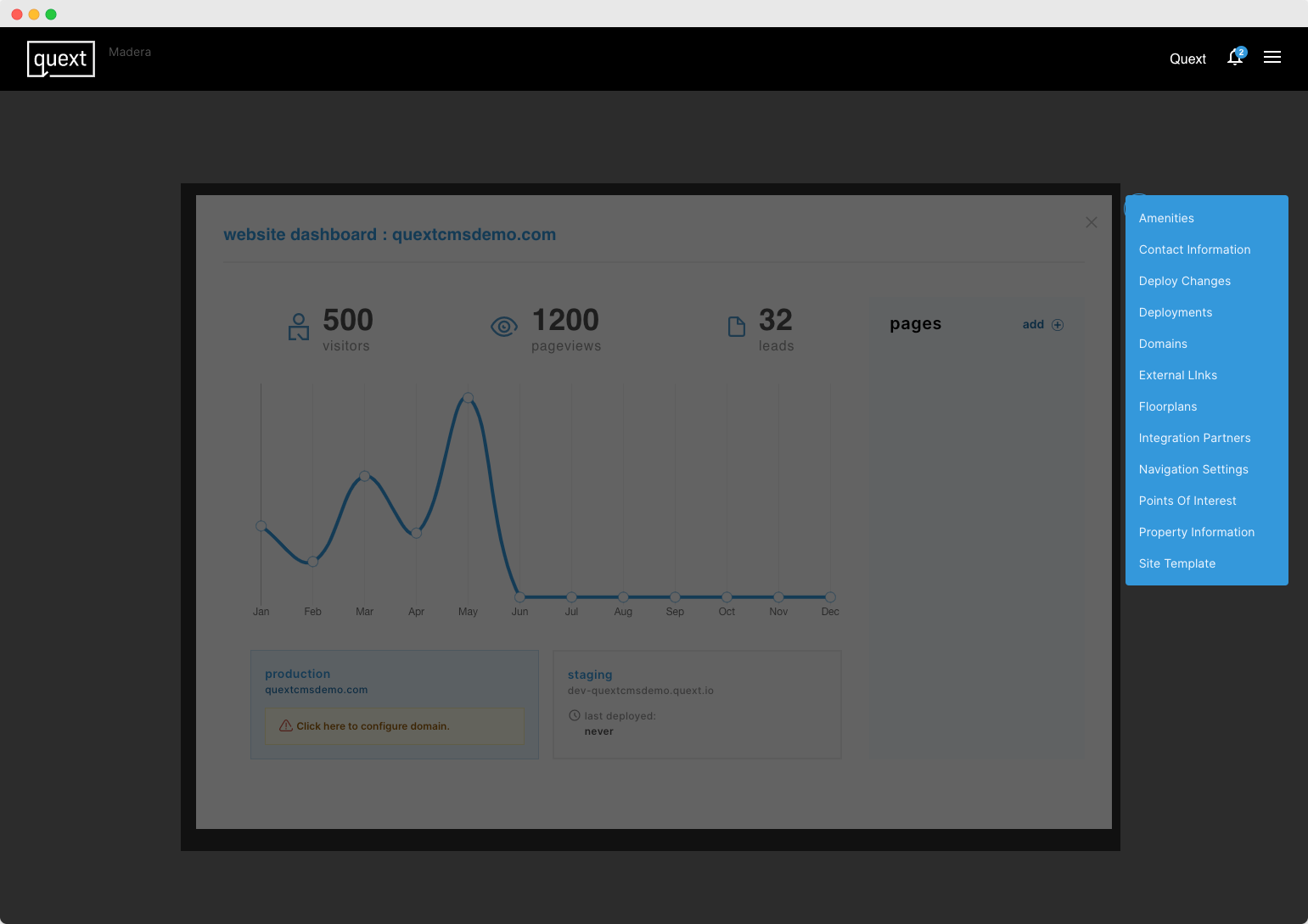
Task: Close the website dashboard dialog
Action: click(1092, 222)
